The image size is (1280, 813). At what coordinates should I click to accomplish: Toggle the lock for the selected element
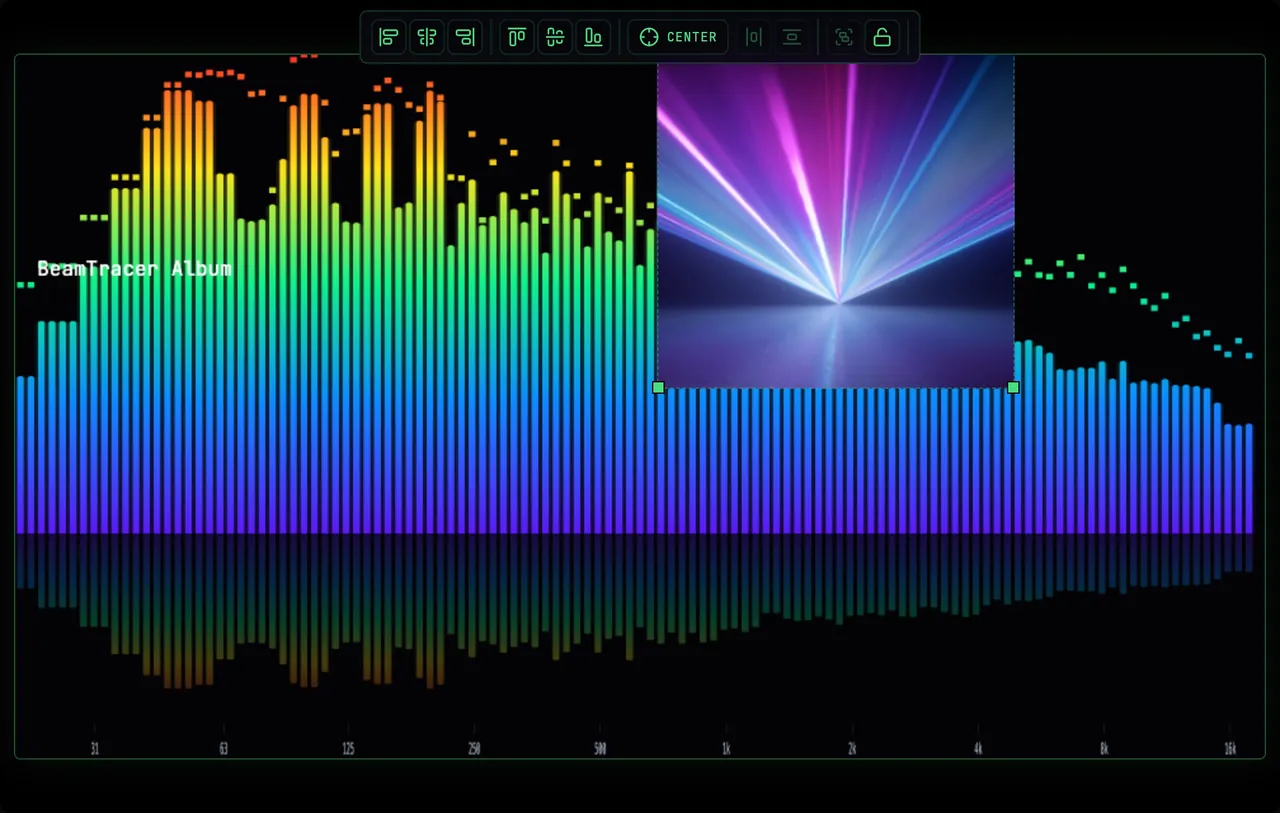882,37
